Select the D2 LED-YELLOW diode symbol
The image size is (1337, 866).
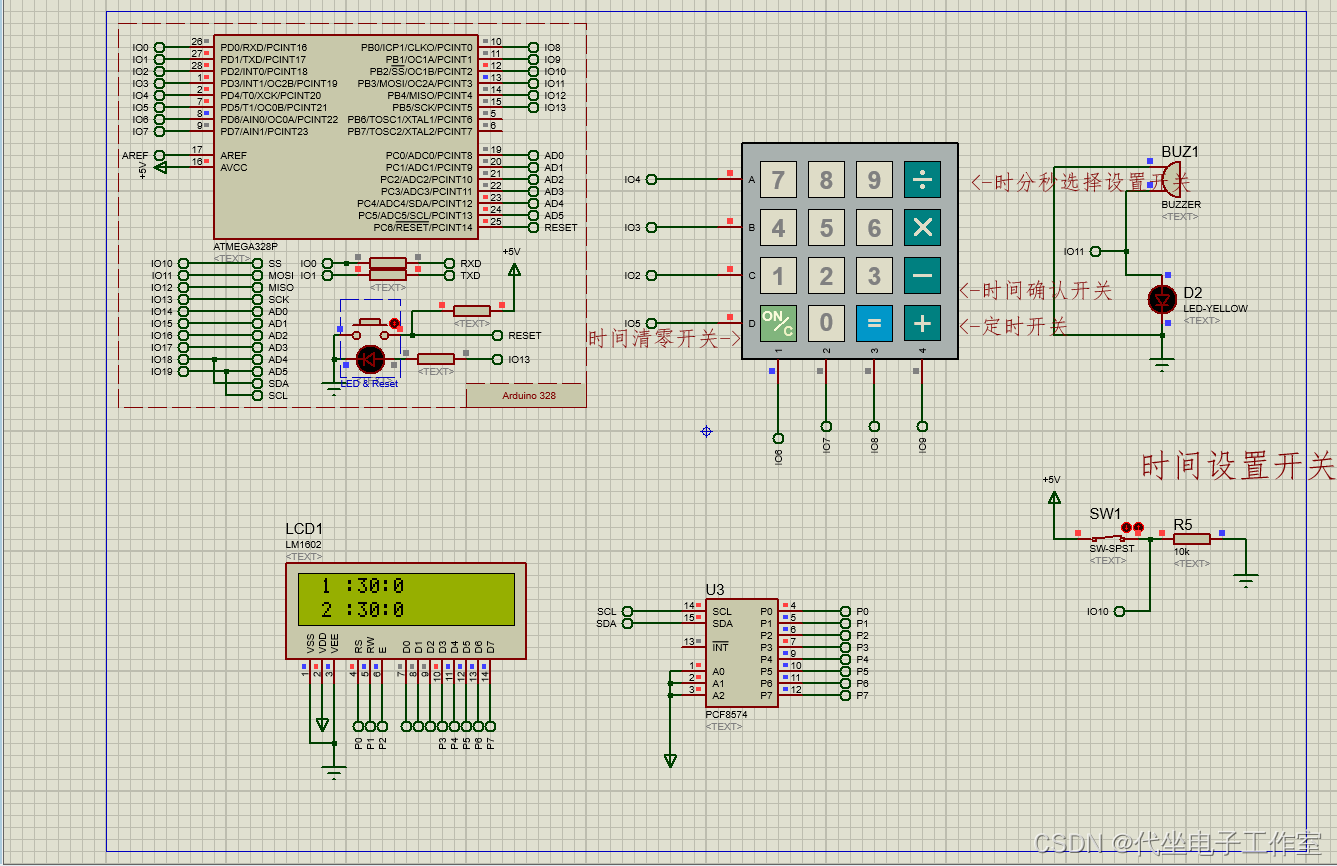(x=1162, y=298)
